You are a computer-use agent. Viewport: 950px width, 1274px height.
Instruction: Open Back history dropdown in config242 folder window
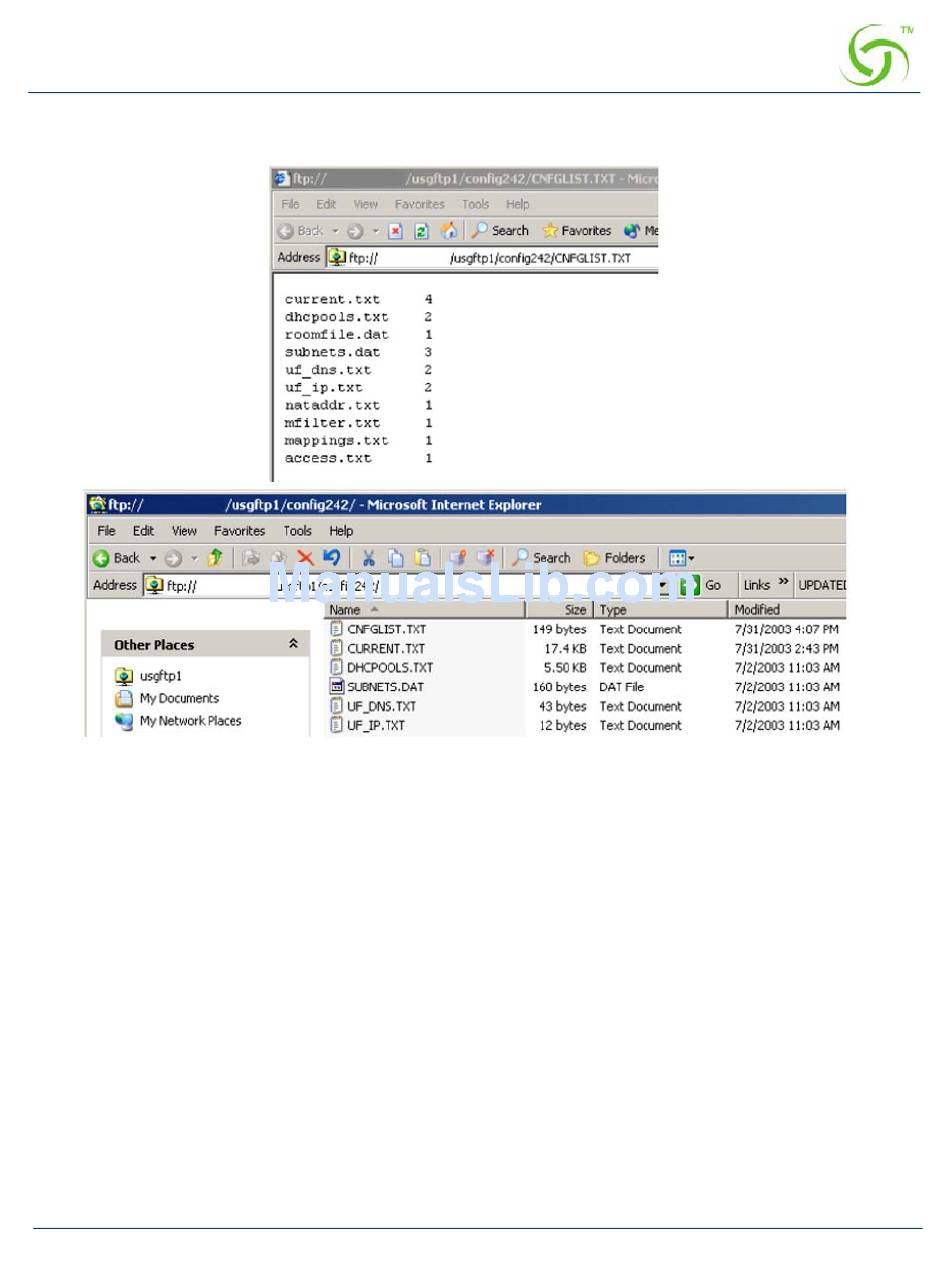(x=153, y=558)
